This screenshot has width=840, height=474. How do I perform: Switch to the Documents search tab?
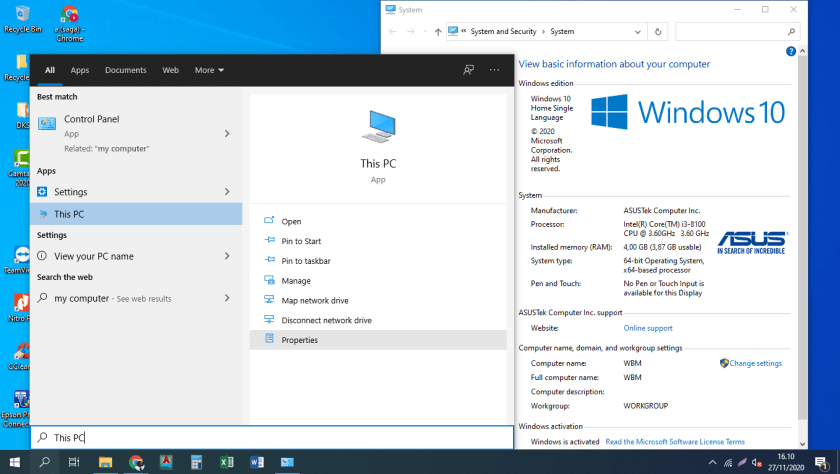125,70
